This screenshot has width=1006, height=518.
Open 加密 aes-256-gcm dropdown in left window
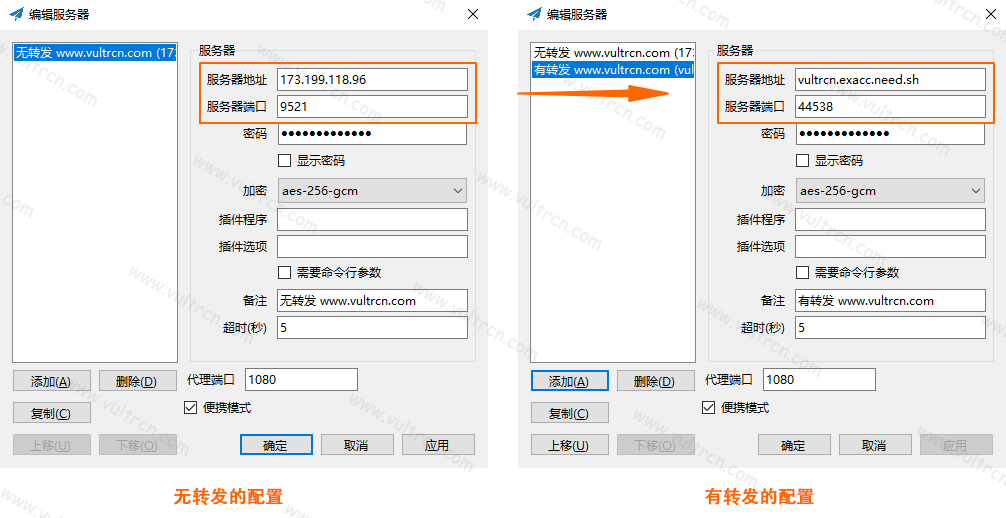pos(372,191)
